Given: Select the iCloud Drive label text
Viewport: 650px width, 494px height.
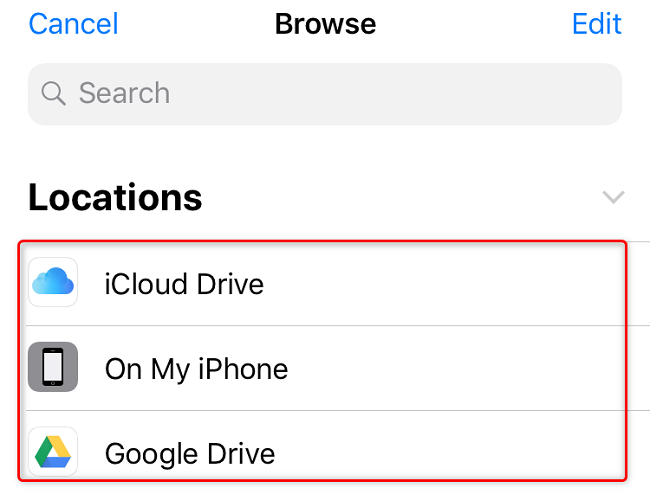Looking at the screenshot, I should click(184, 284).
